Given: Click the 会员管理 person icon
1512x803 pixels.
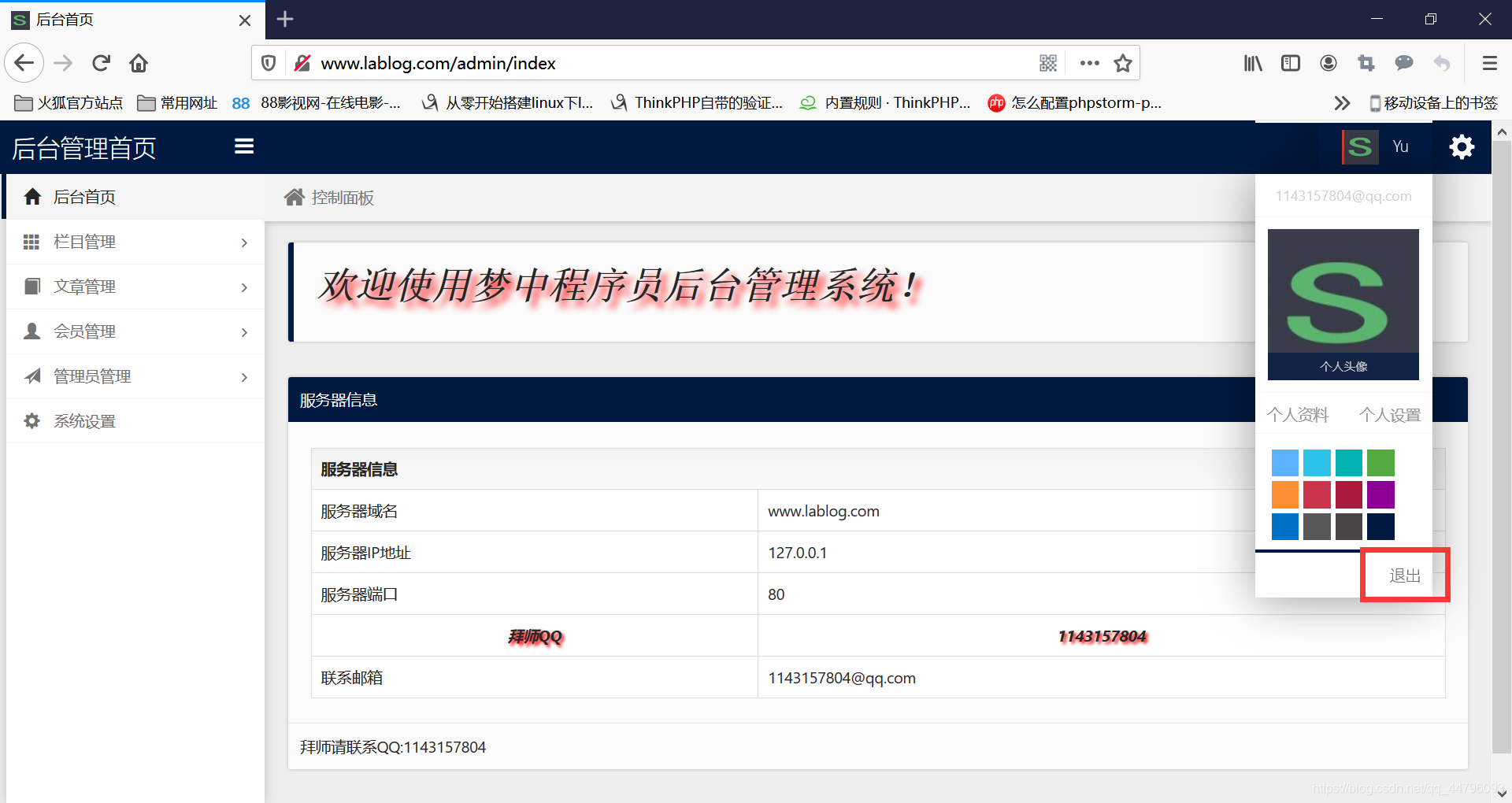Looking at the screenshot, I should click(x=31, y=331).
